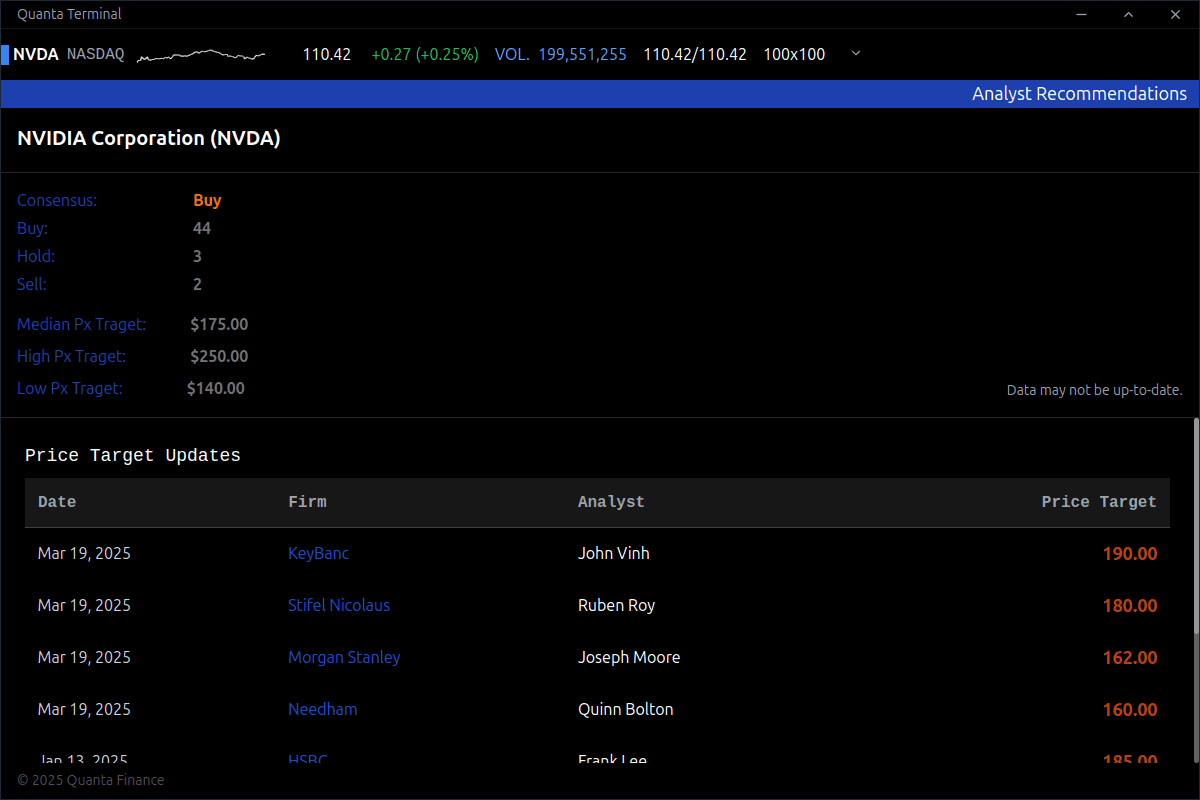Click the 180.00 price target
The width and height of the screenshot is (1200, 800).
pos(1130,605)
